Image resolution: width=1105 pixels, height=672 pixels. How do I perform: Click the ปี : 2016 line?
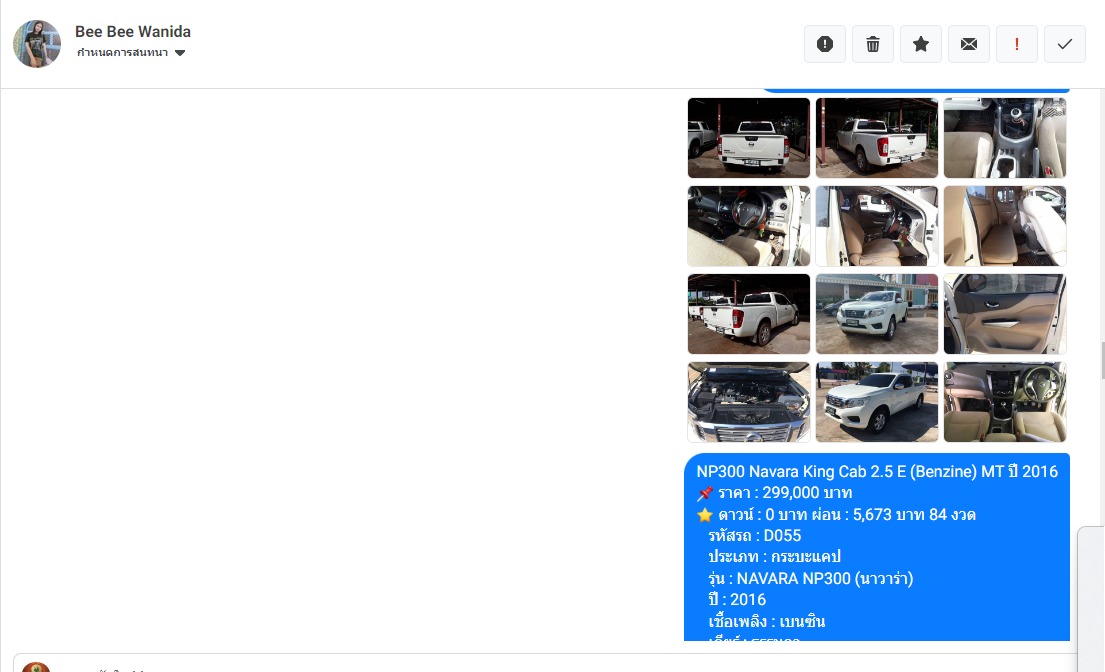[x=737, y=599]
